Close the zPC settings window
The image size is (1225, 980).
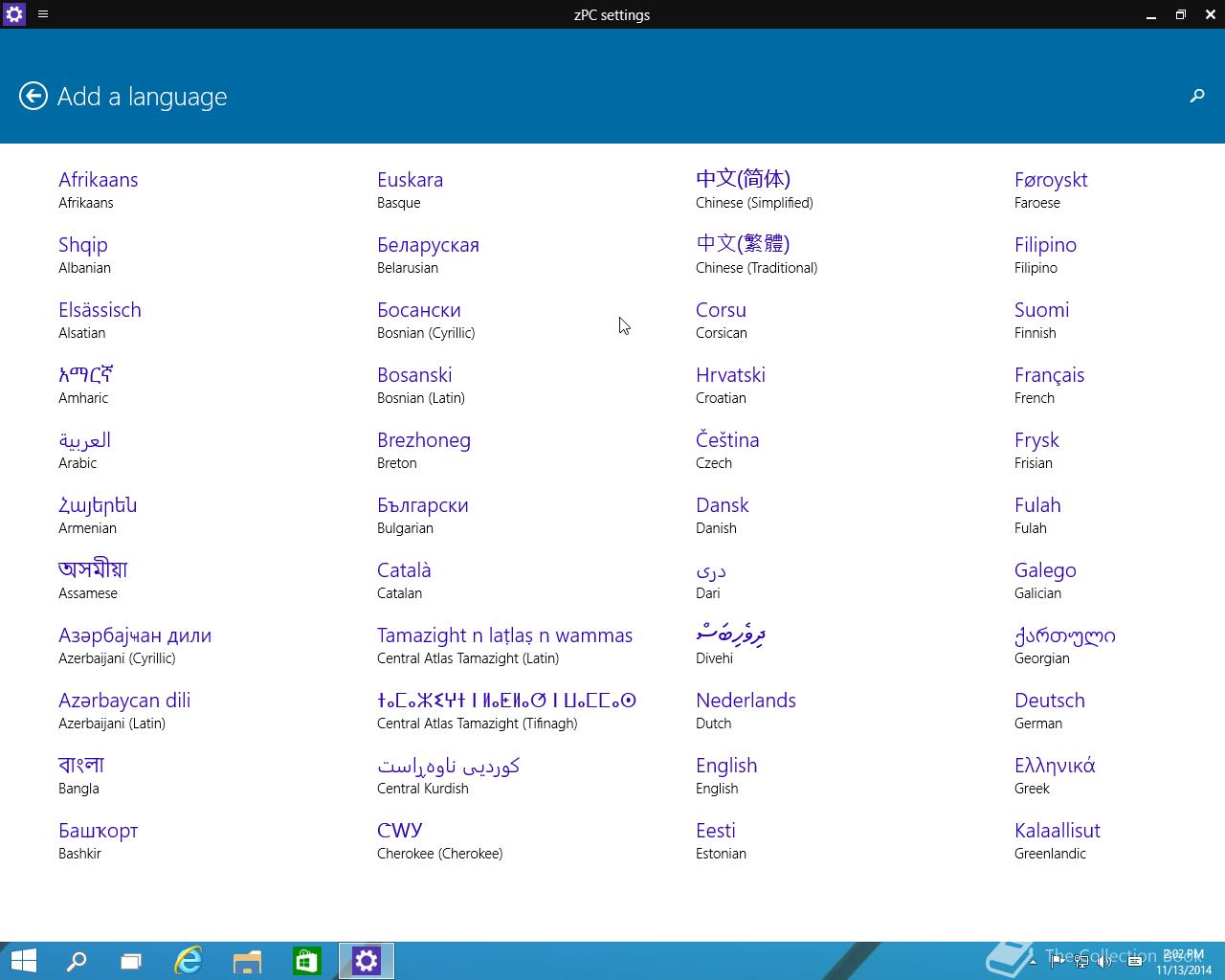(x=1209, y=14)
